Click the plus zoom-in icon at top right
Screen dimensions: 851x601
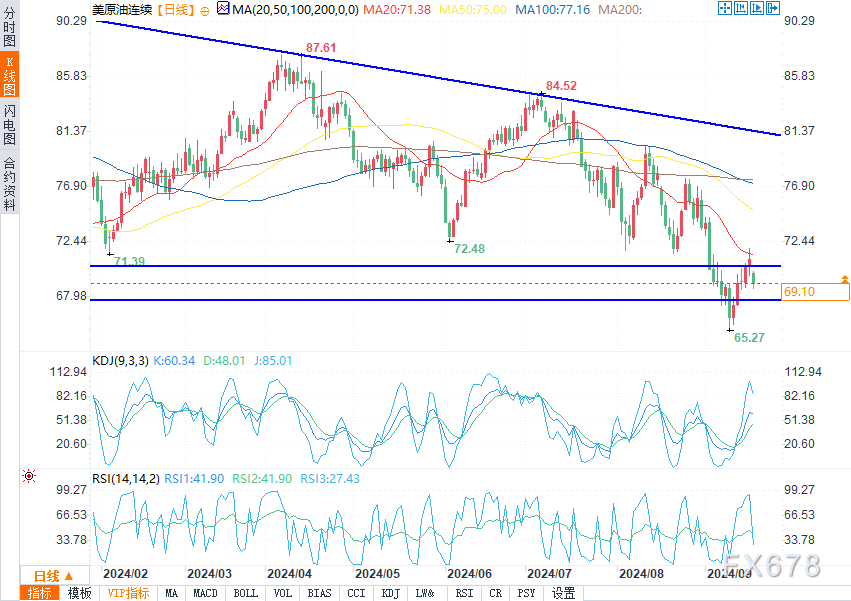click(x=740, y=8)
